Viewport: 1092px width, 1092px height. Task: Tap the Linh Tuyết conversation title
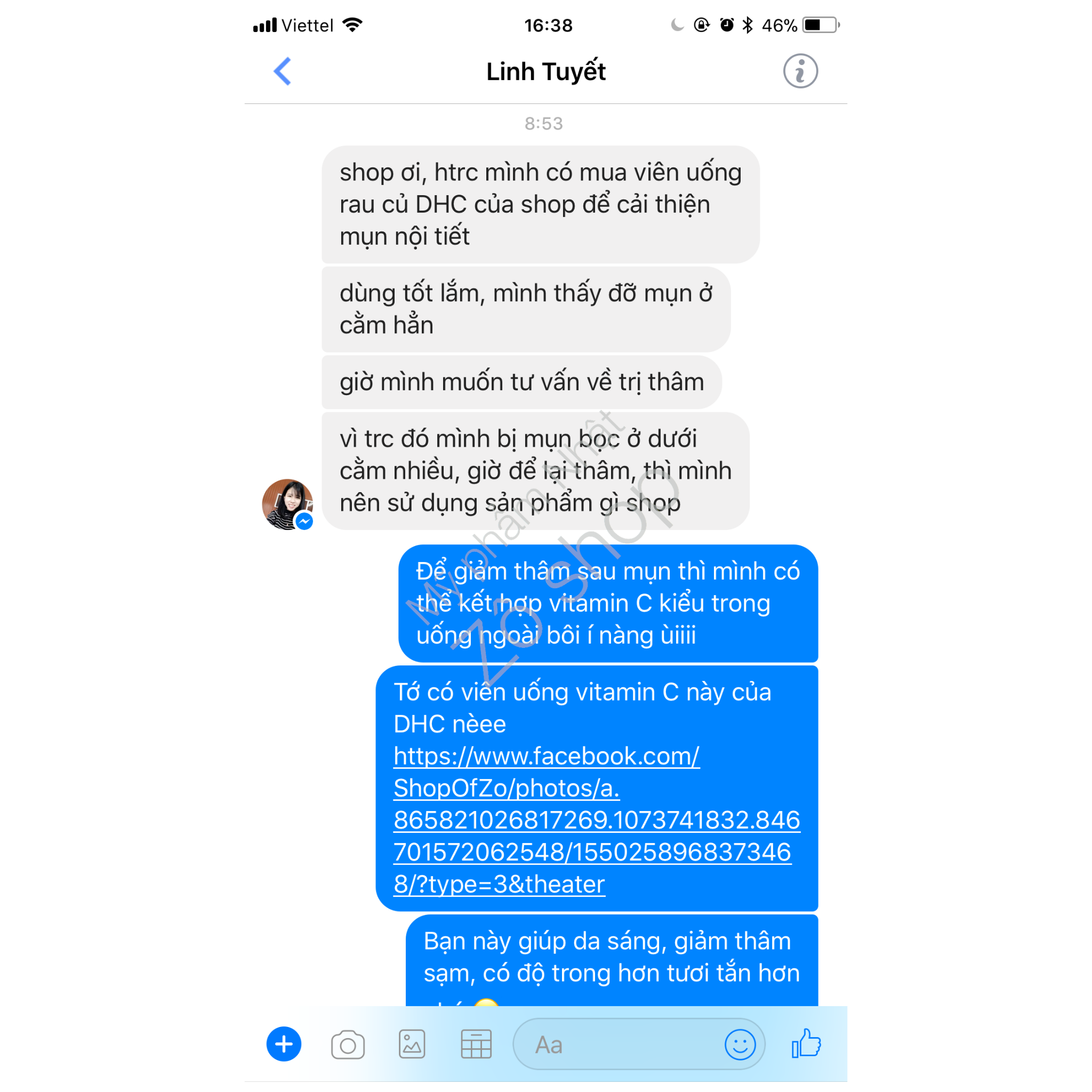pyautogui.click(x=546, y=72)
